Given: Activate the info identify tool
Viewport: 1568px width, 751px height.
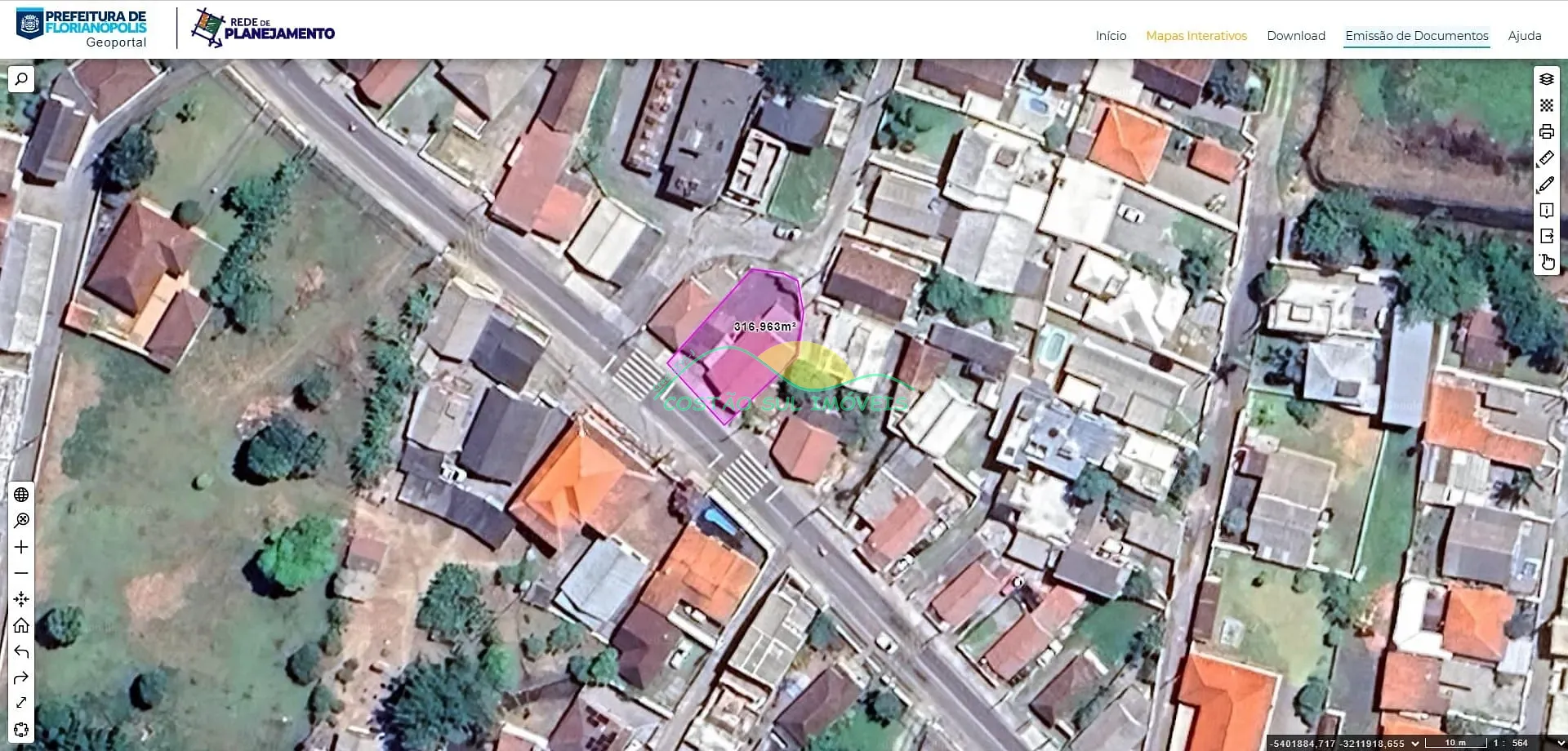Looking at the screenshot, I should point(1546,211).
